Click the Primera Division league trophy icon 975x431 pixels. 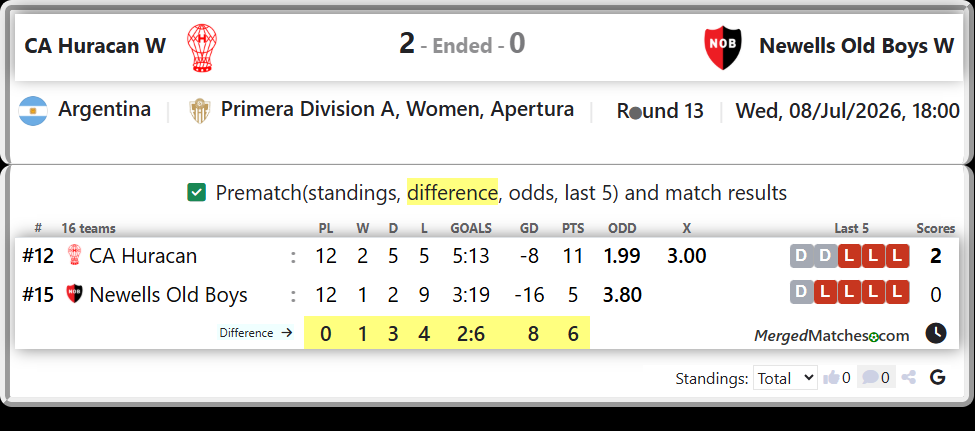tap(198, 111)
